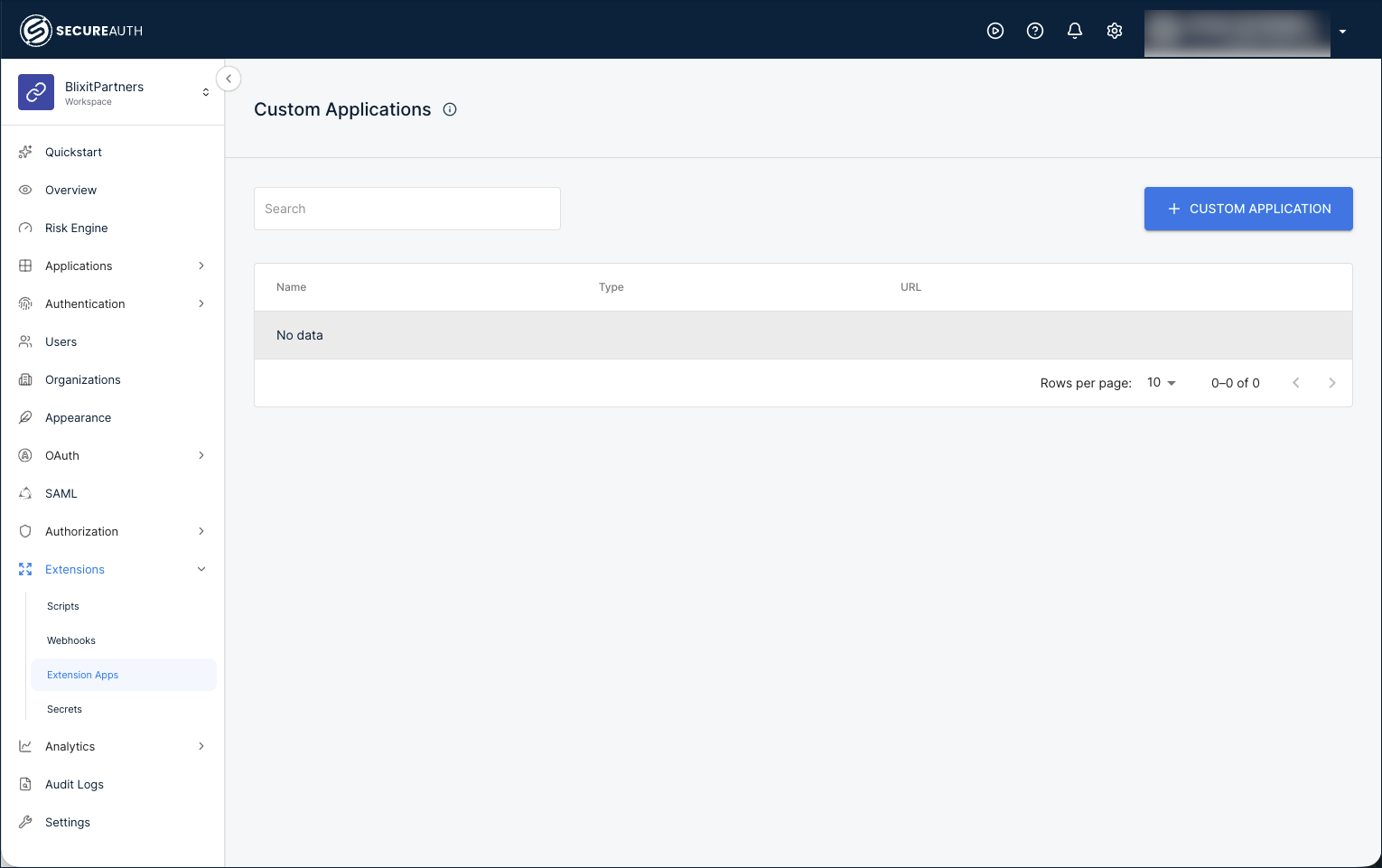Screen dimensions: 1382x868
Task: Expand the Analytics submenu chevron
Action: click(201, 746)
